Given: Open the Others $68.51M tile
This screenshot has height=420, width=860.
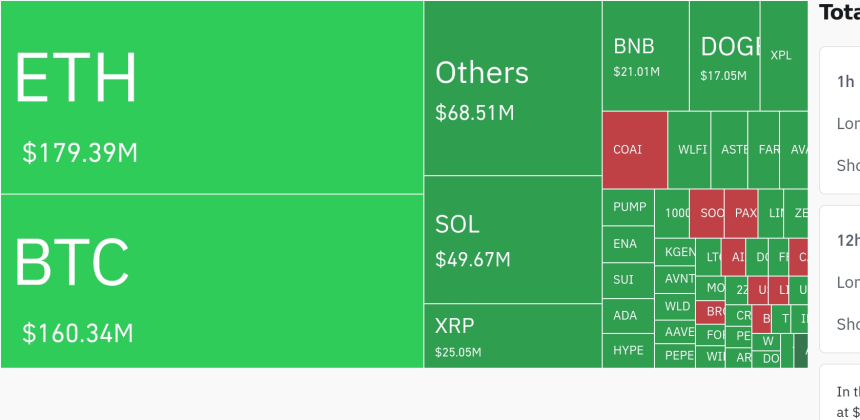Looking at the screenshot, I should pos(512,88).
